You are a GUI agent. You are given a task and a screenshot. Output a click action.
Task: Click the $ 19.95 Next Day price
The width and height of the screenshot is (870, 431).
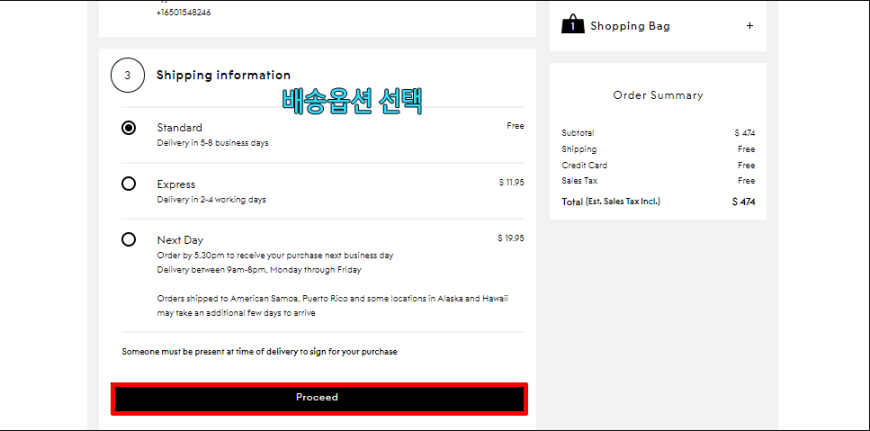coord(510,239)
